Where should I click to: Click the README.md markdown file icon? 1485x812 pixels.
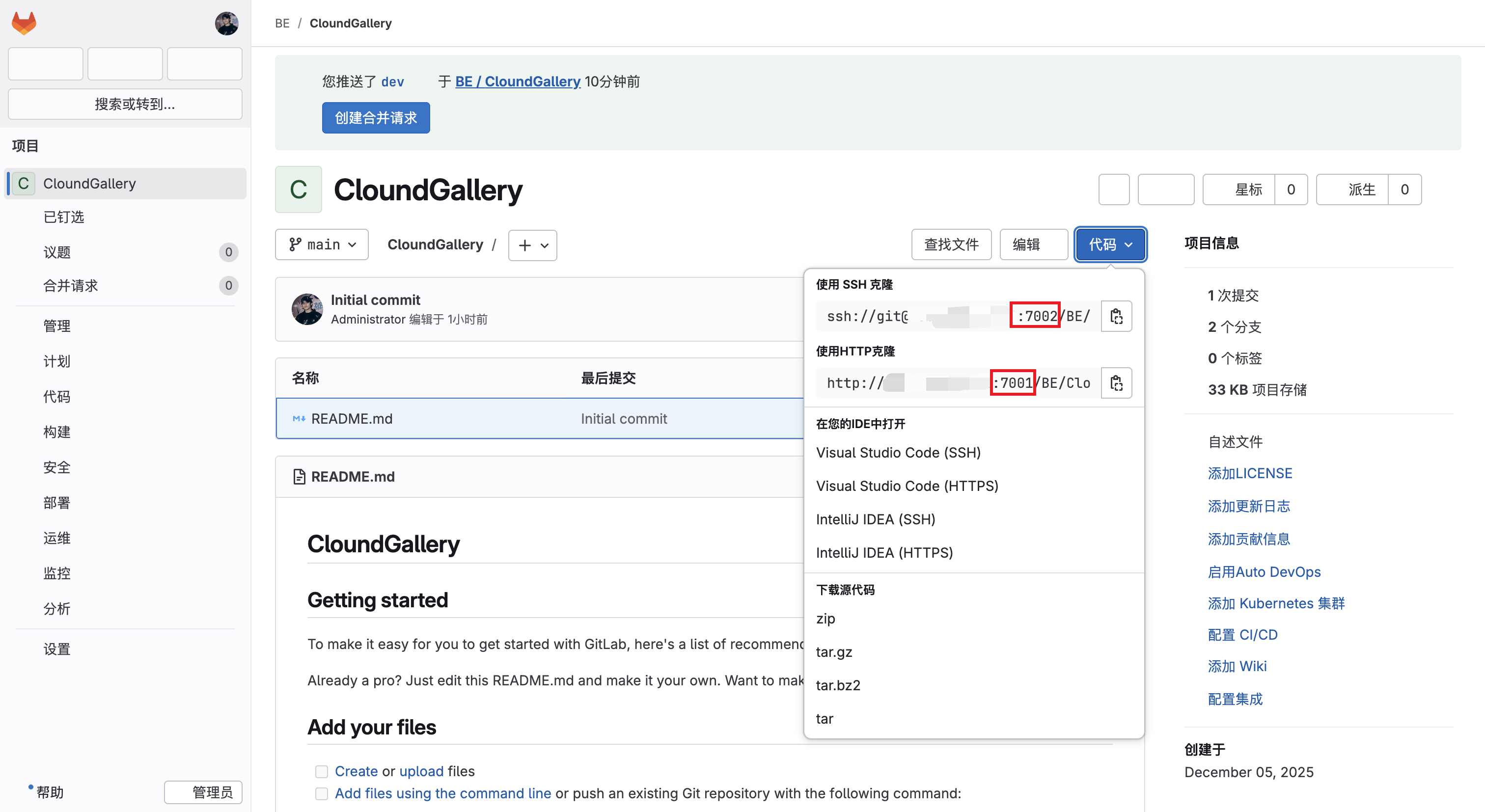click(x=299, y=418)
